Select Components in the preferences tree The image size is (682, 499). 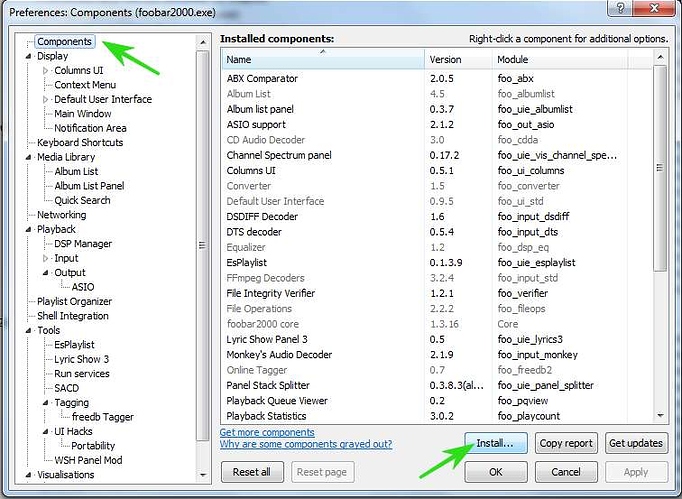point(64,41)
